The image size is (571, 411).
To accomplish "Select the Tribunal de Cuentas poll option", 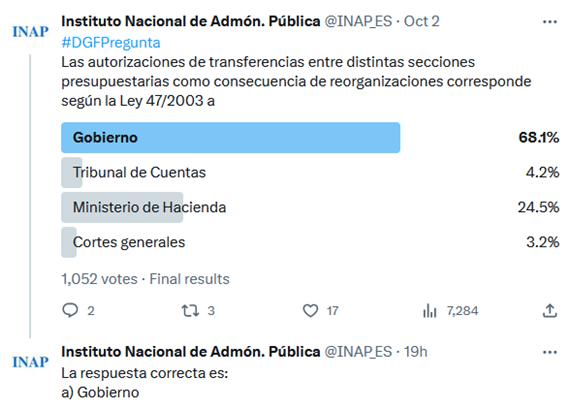I will point(310,172).
